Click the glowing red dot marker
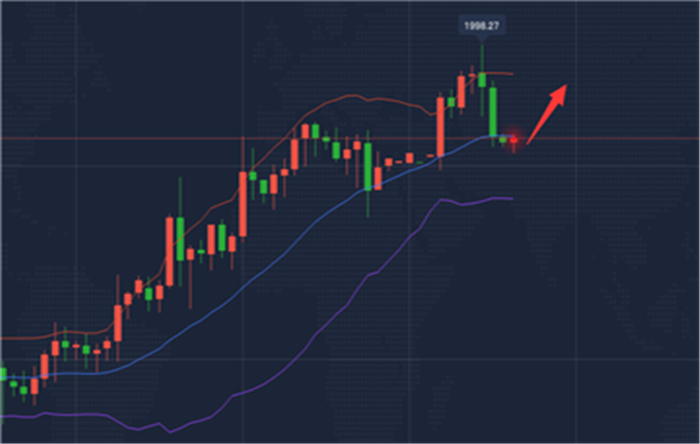 (515, 137)
